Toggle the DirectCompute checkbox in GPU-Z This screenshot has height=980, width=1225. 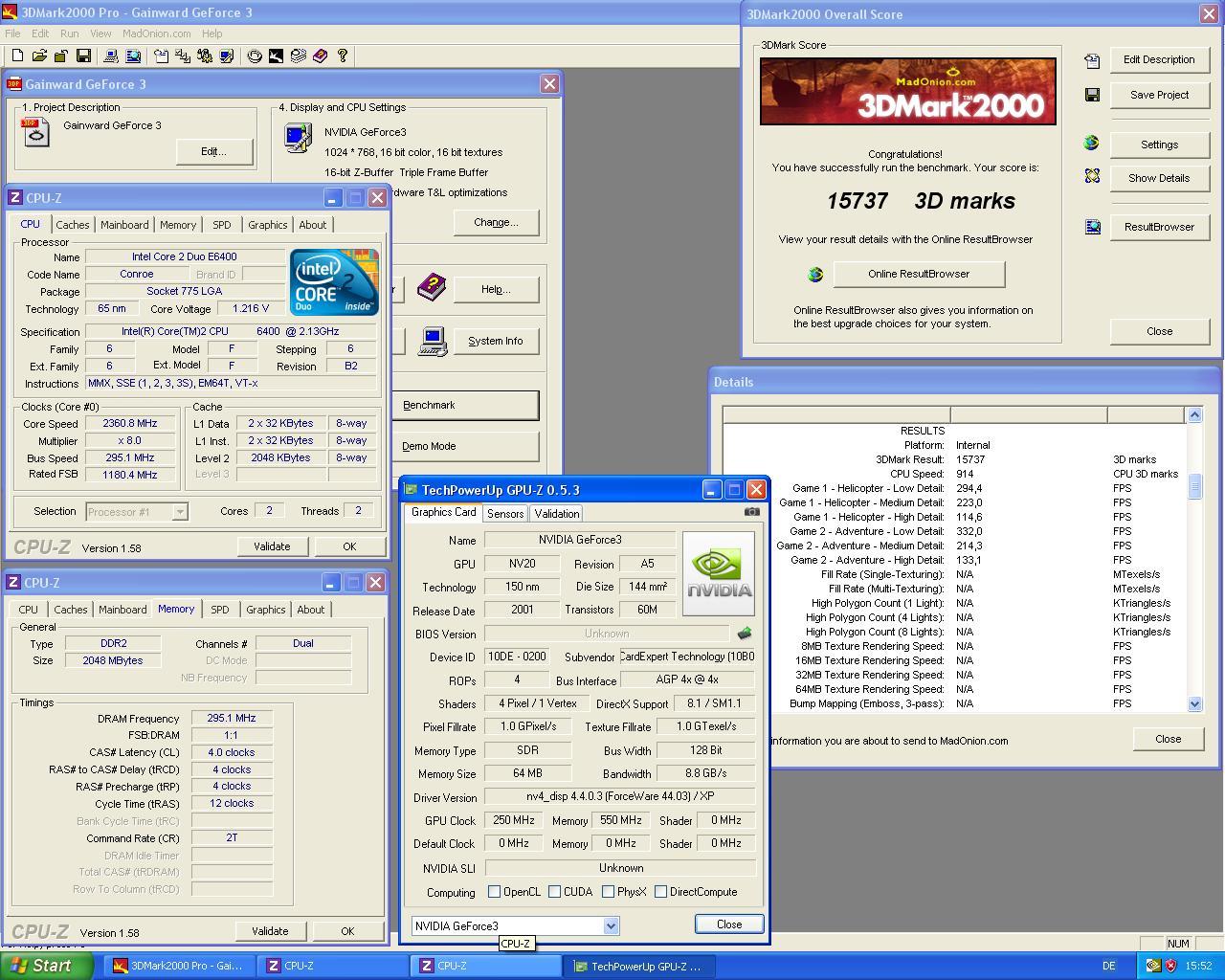[x=660, y=892]
